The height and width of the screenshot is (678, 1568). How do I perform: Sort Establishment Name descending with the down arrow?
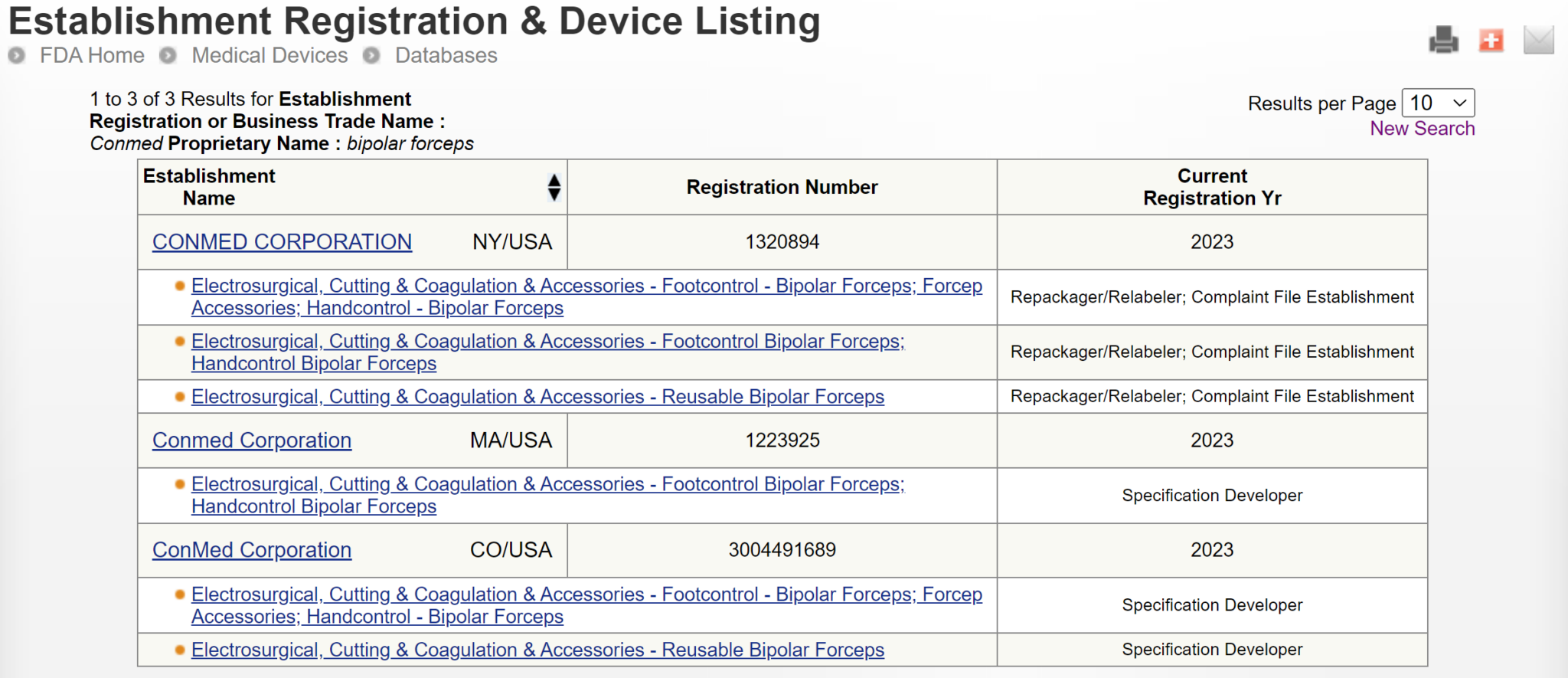pyautogui.click(x=554, y=194)
